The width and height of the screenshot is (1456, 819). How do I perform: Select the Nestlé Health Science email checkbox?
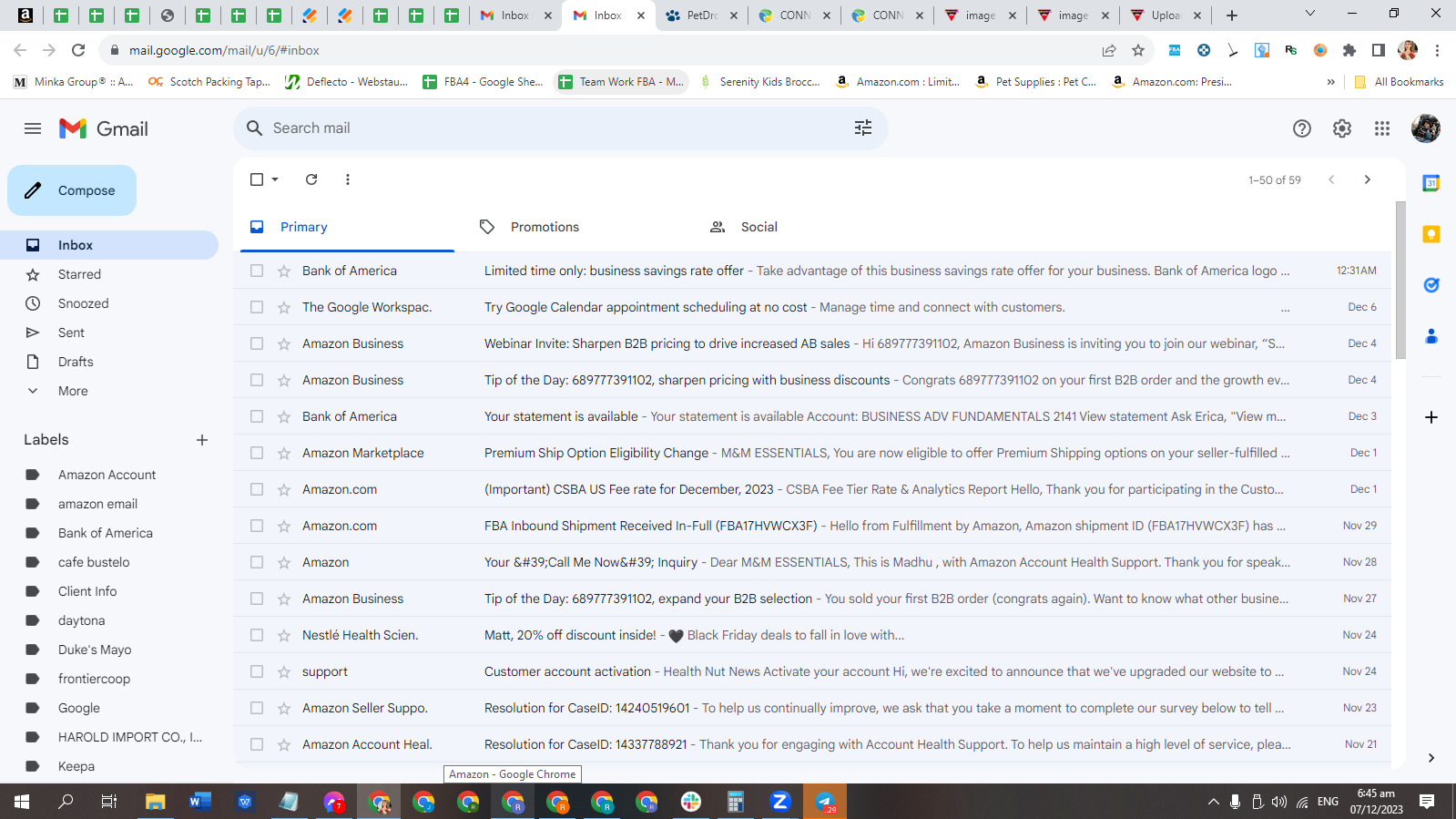click(257, 635)
